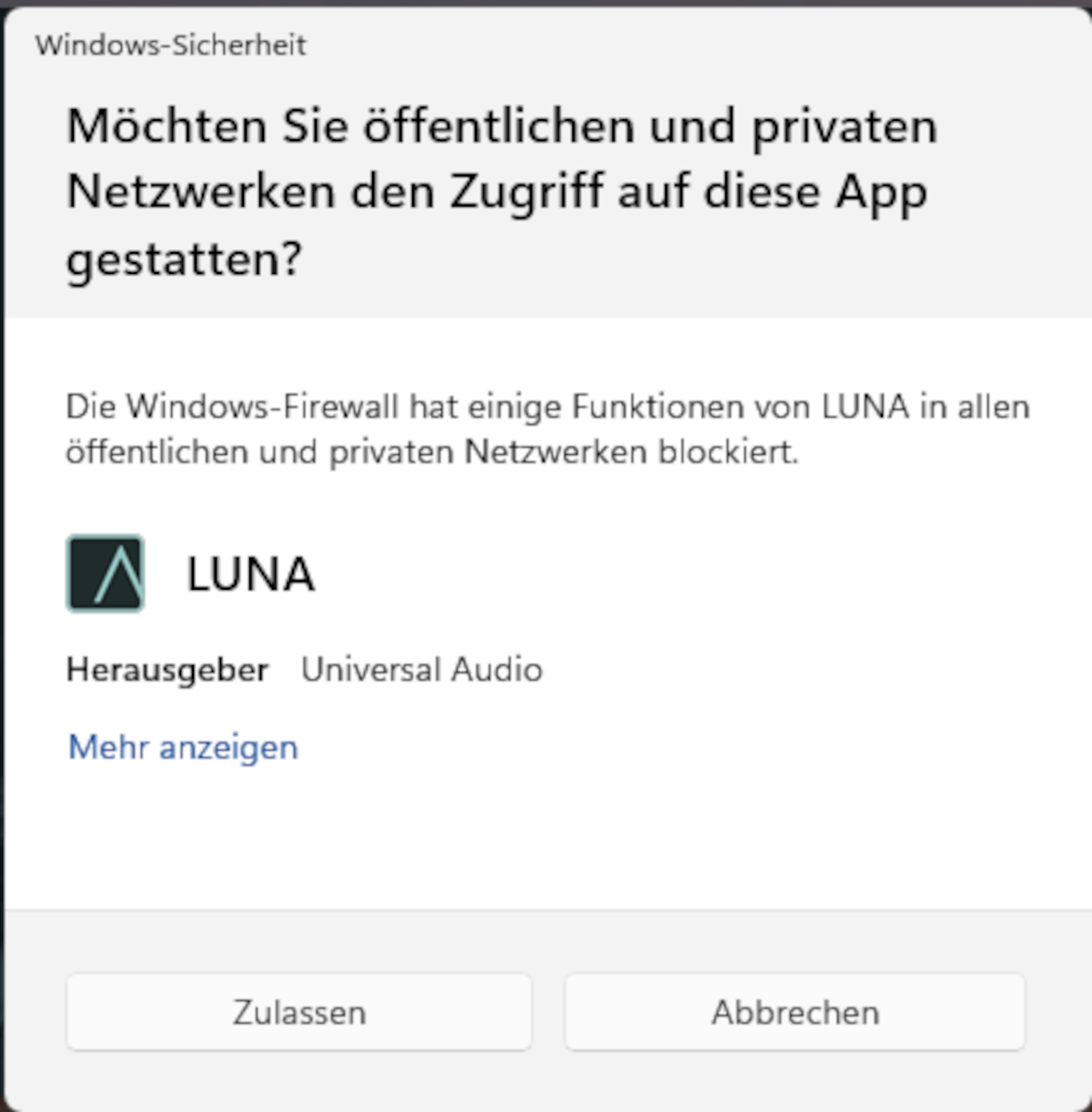Click the LUNA app icon
The image size is (1092, 1112).
pyautogui.click(x=106, y=573)
